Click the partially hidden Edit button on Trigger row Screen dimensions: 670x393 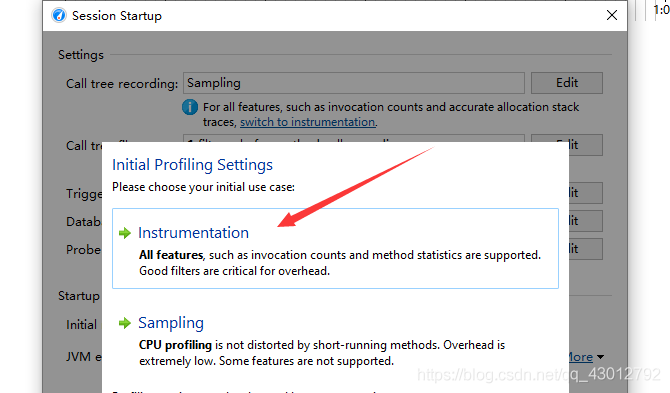(x=585, y=193)
